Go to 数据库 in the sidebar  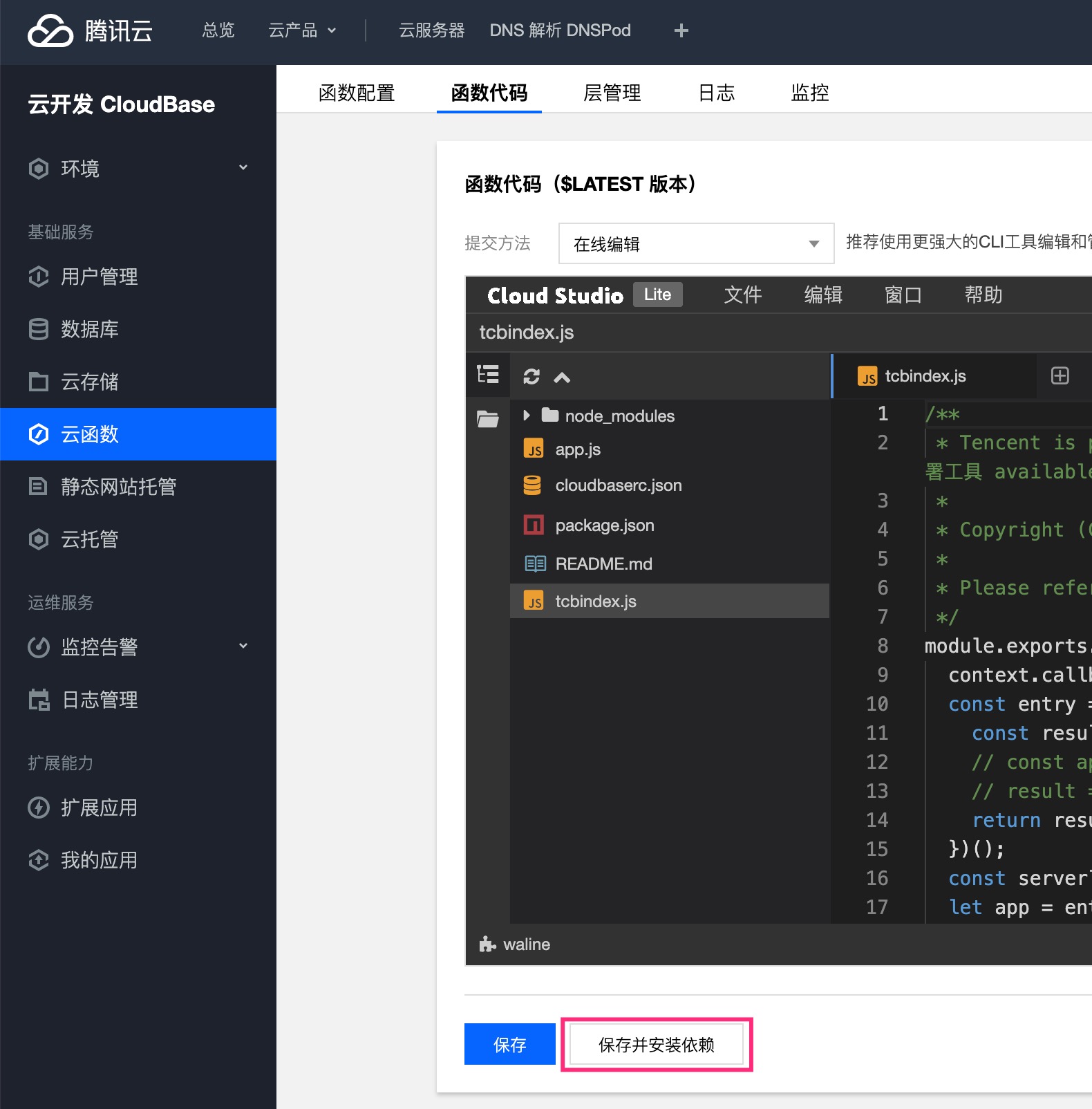pyautogui.click(x=90, y=329)
